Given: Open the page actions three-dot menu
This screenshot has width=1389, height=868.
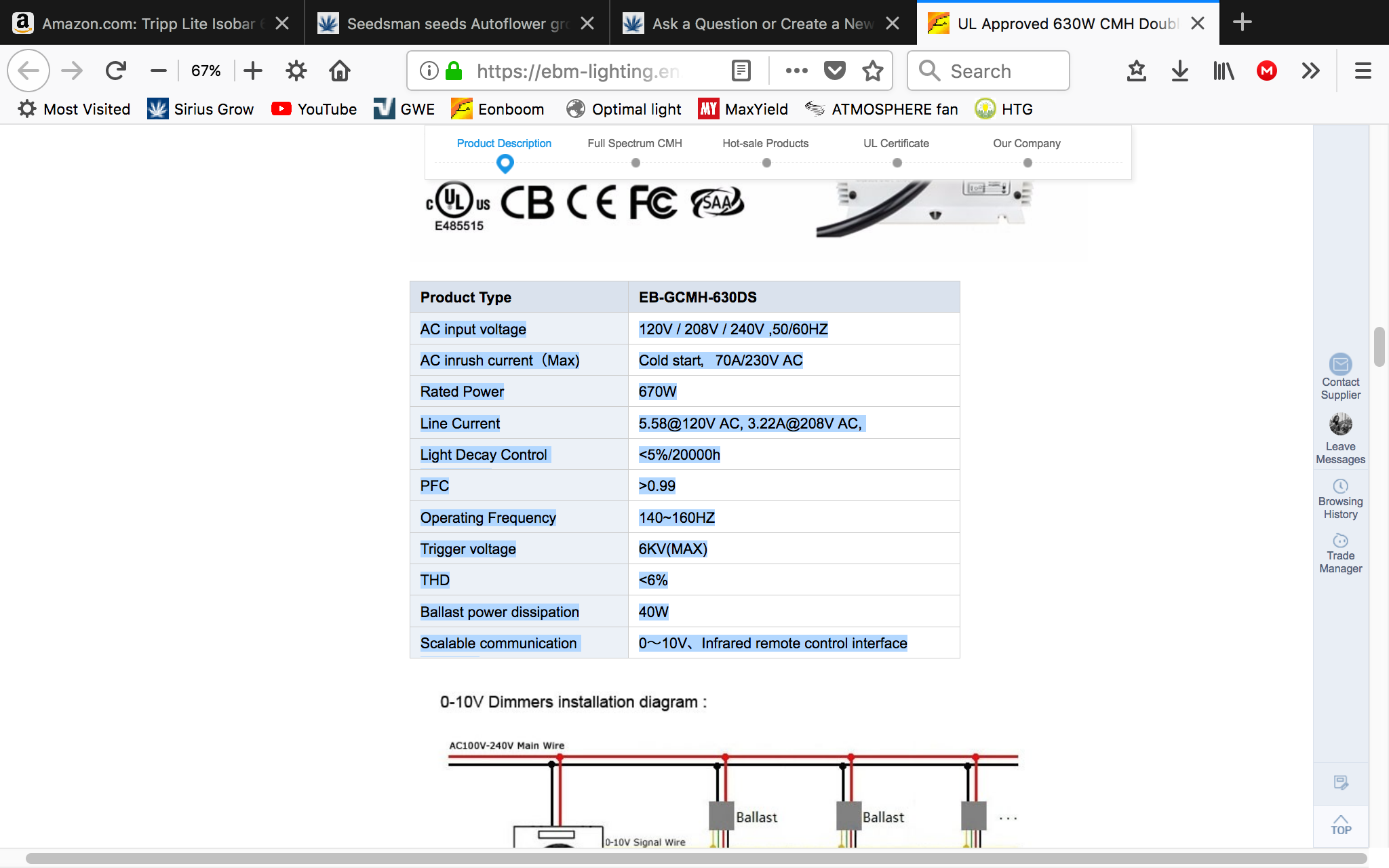Looking at the screenshot, I should click(796, 71).
